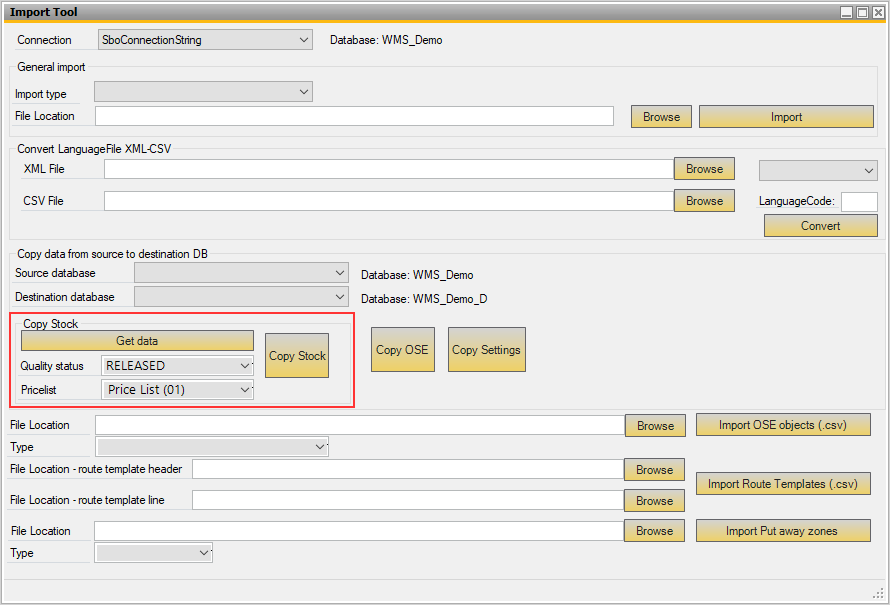Click the Convert button
The image size is (890, 605).
click(820, 226)
